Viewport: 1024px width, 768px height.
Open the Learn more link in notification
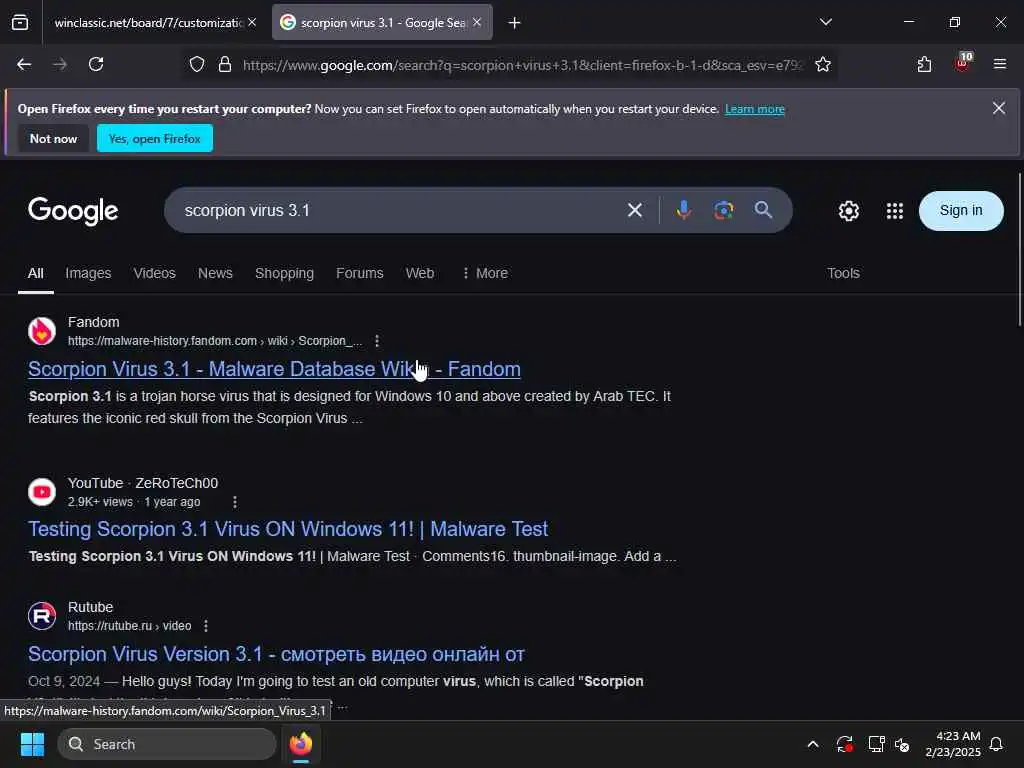tap(754, 109)
